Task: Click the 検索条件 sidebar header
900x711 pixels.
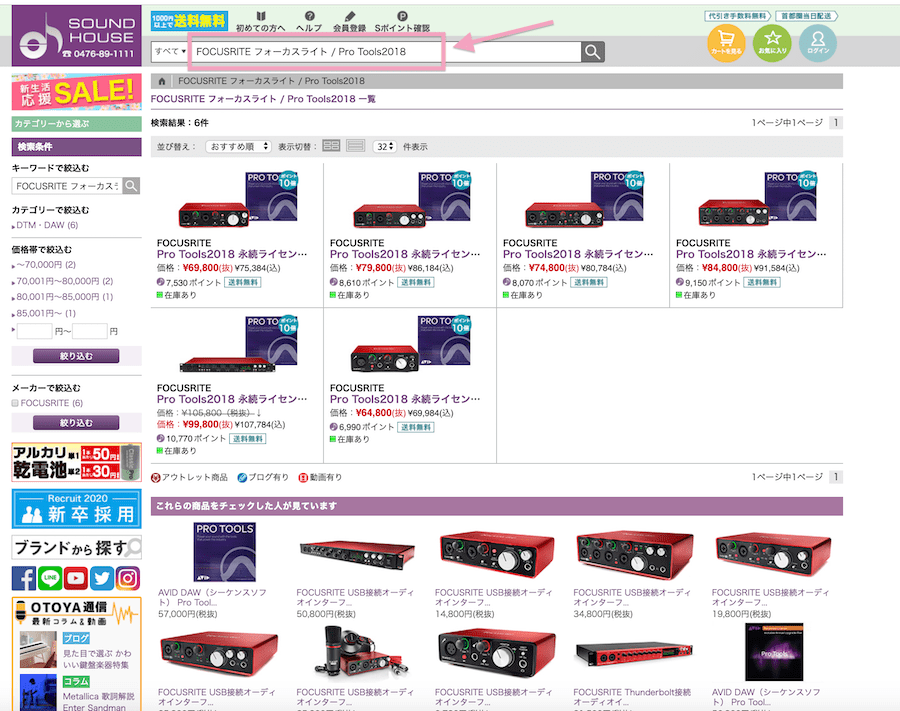Action: point(76,147)
